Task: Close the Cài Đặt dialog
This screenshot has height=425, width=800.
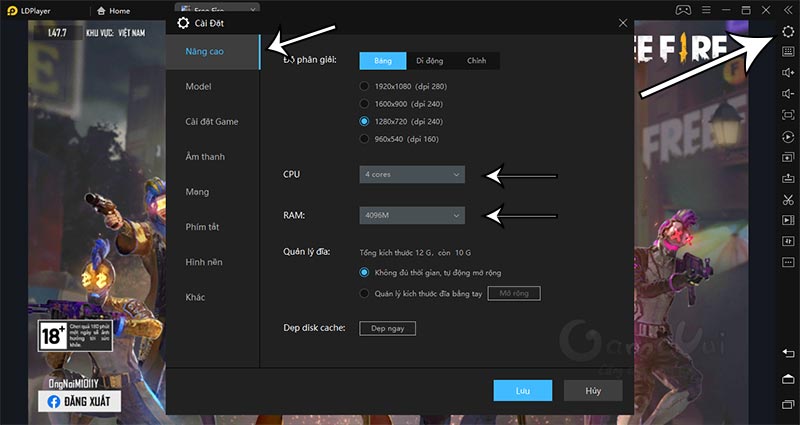Action: 622,23
